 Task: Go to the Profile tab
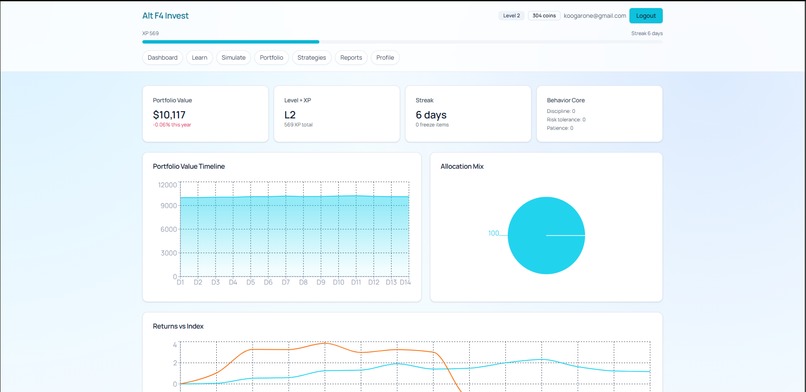coord(385,58)
